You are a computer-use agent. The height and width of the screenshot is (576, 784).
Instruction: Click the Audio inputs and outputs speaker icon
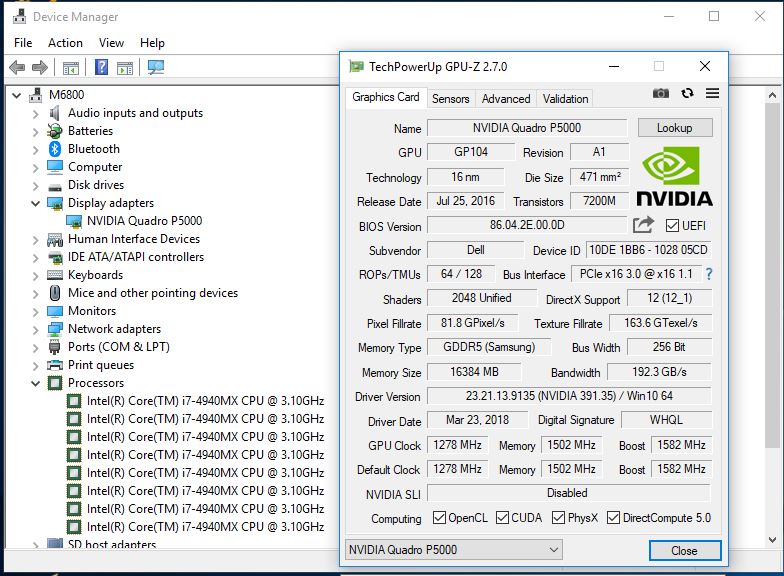pyautogui.click(x=54, y=113)
